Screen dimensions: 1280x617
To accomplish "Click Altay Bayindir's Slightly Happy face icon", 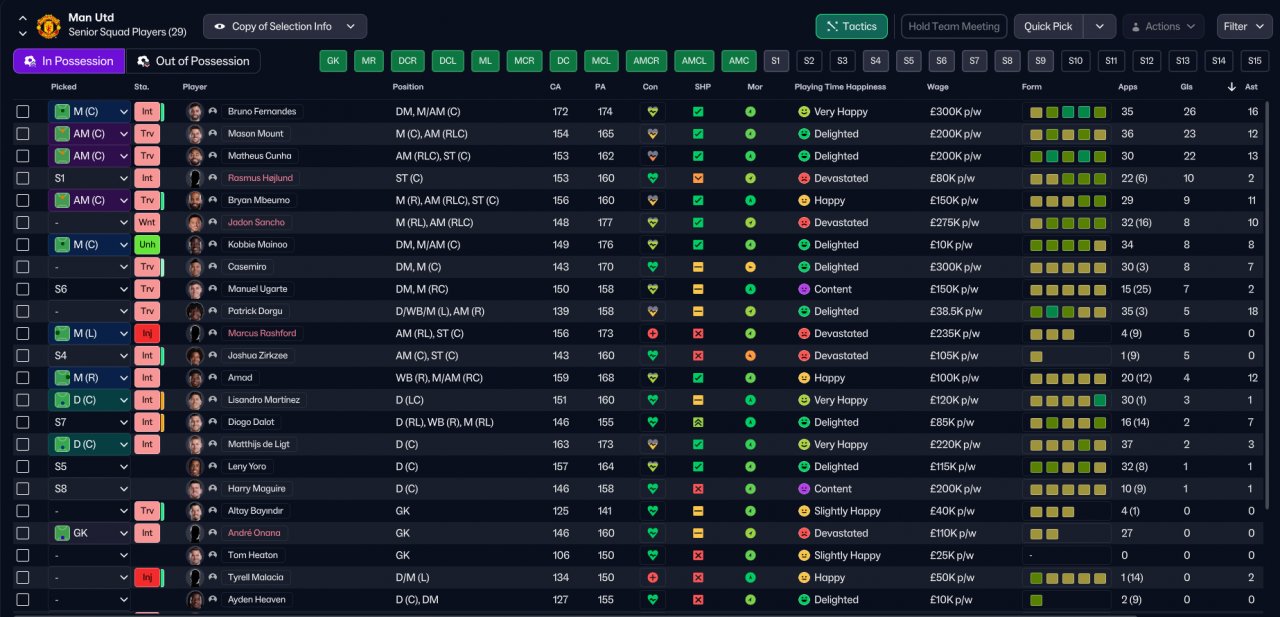I will (x=803, y=511).
